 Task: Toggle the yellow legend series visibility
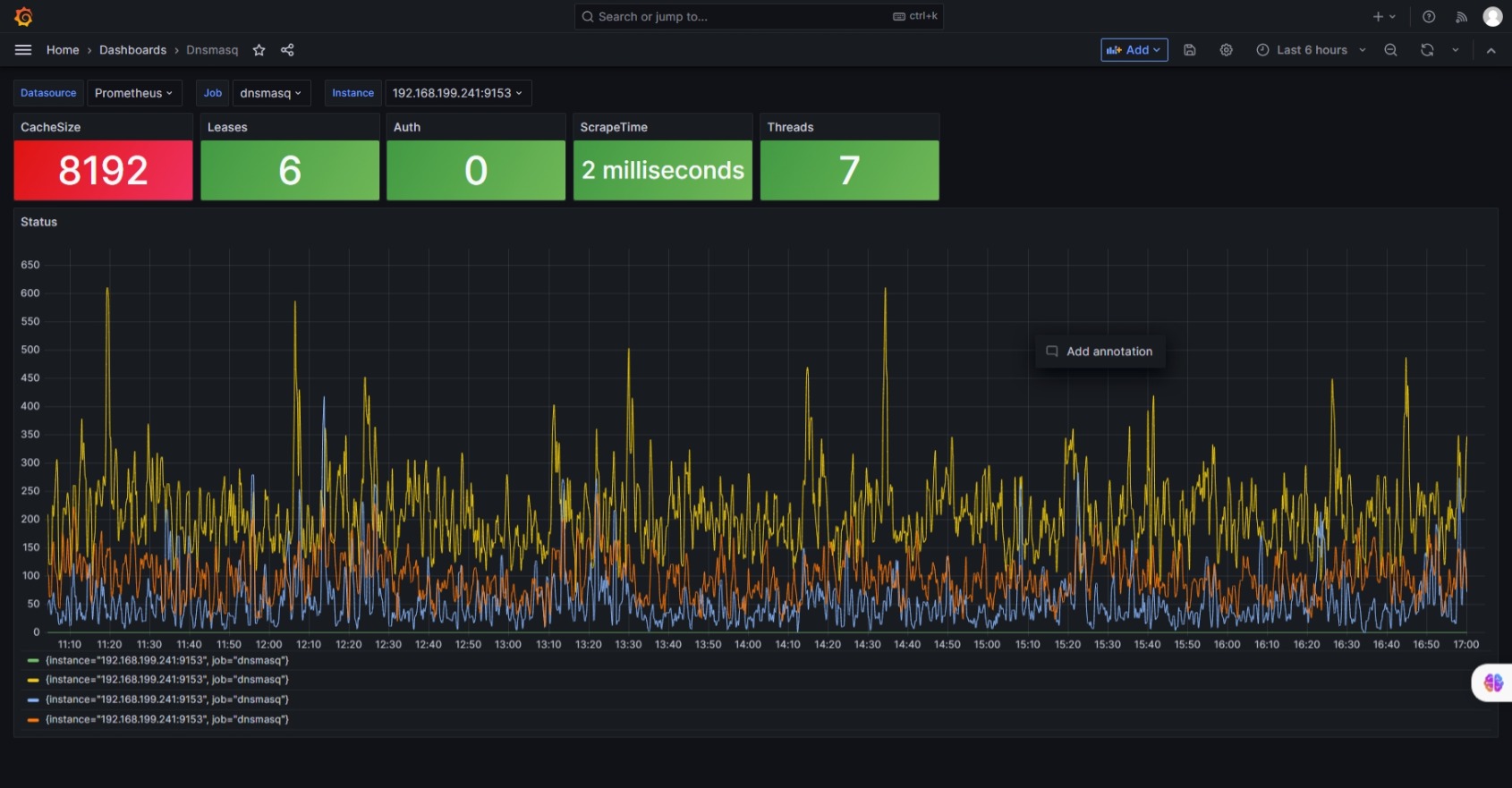[x=166, y=680]
